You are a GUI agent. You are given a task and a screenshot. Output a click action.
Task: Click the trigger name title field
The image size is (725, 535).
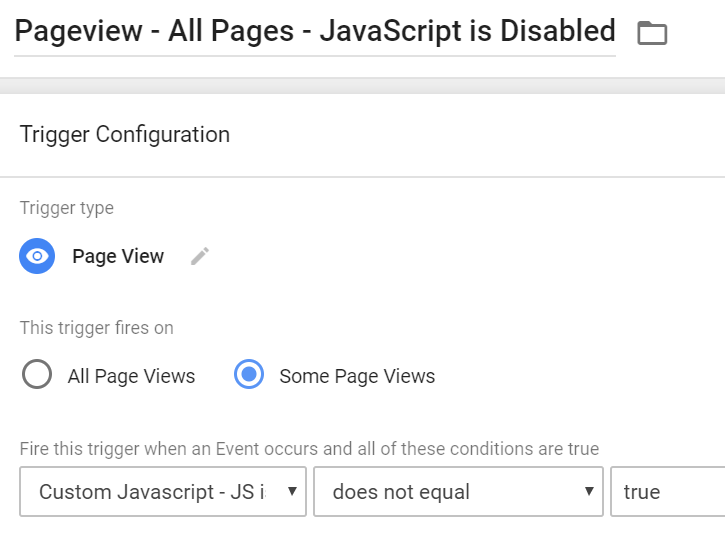pyautogui.click(x=314, y=32)
